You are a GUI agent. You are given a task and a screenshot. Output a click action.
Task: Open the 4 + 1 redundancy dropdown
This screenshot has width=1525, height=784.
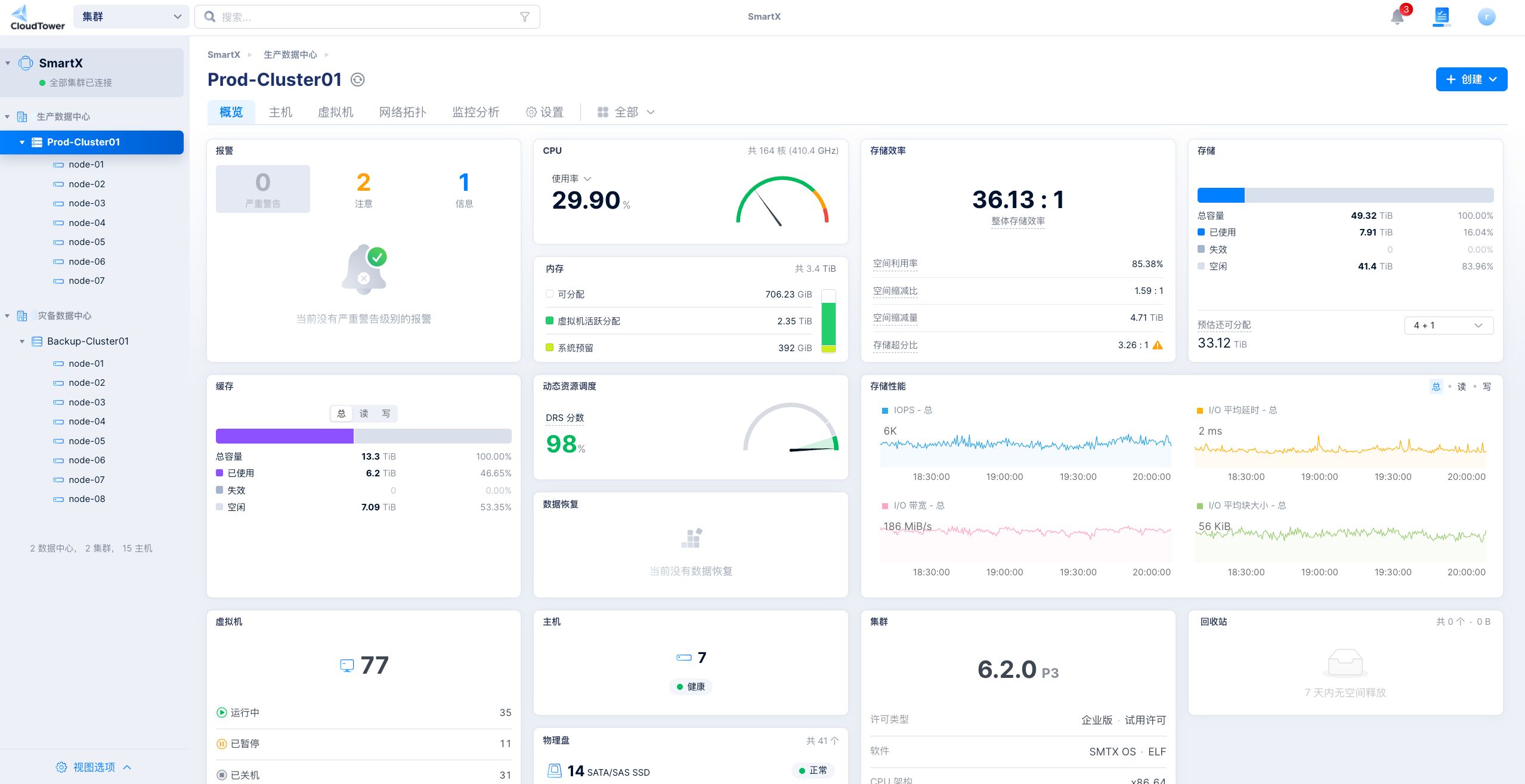point(1448,326)
